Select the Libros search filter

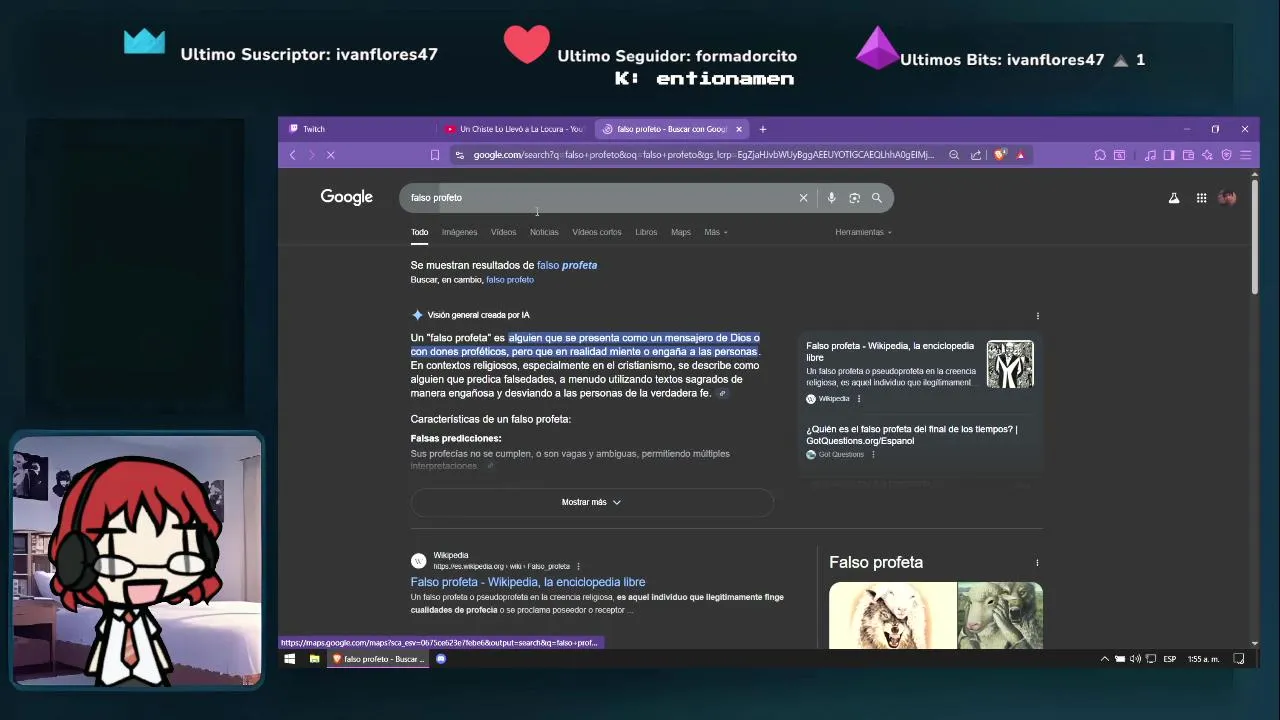pyautogui.click(x=646, y=232)
